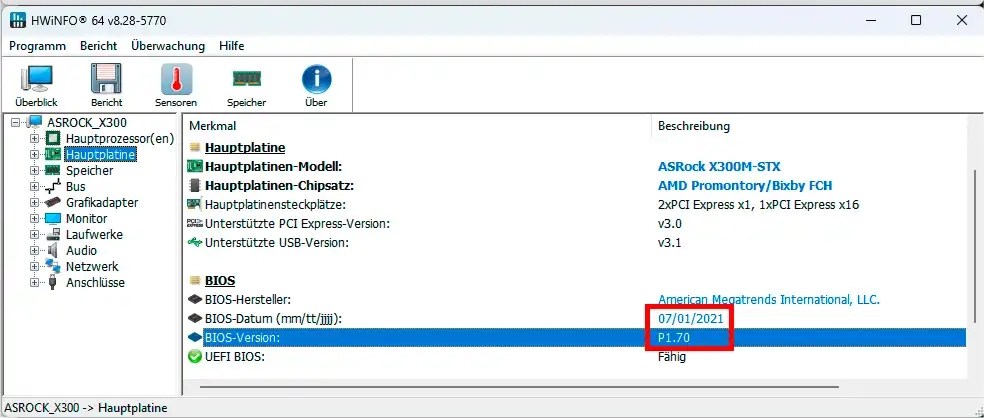Select ASROCK_X300 in the tree
Viewport: 984px width, 418px height.
87,122
